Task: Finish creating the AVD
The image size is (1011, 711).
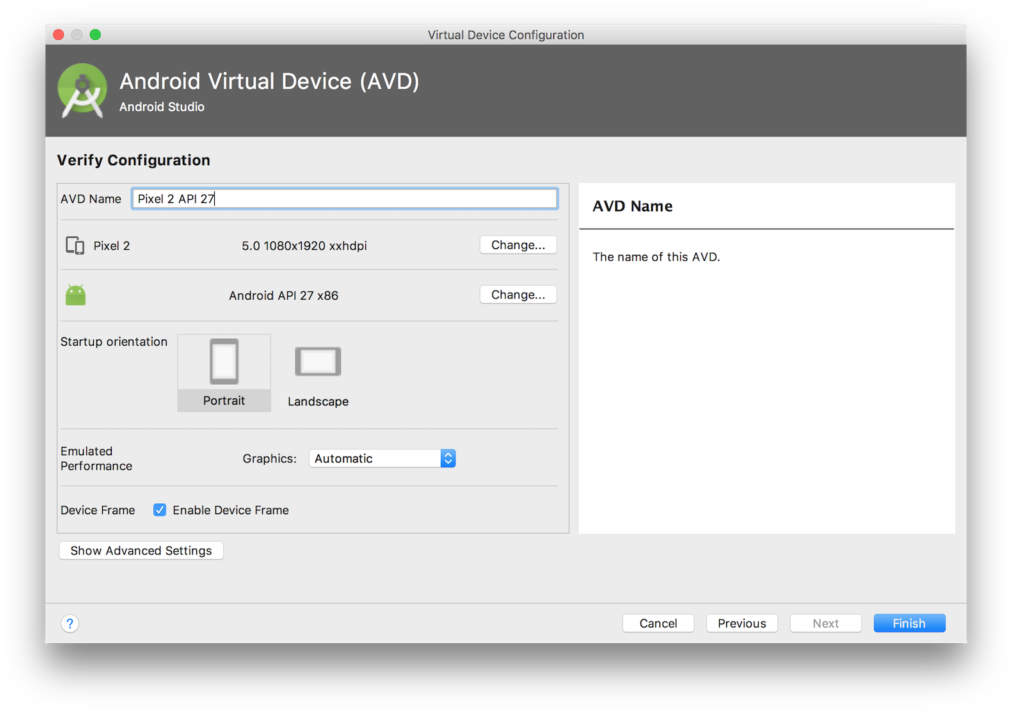Action: coord(908,622)
